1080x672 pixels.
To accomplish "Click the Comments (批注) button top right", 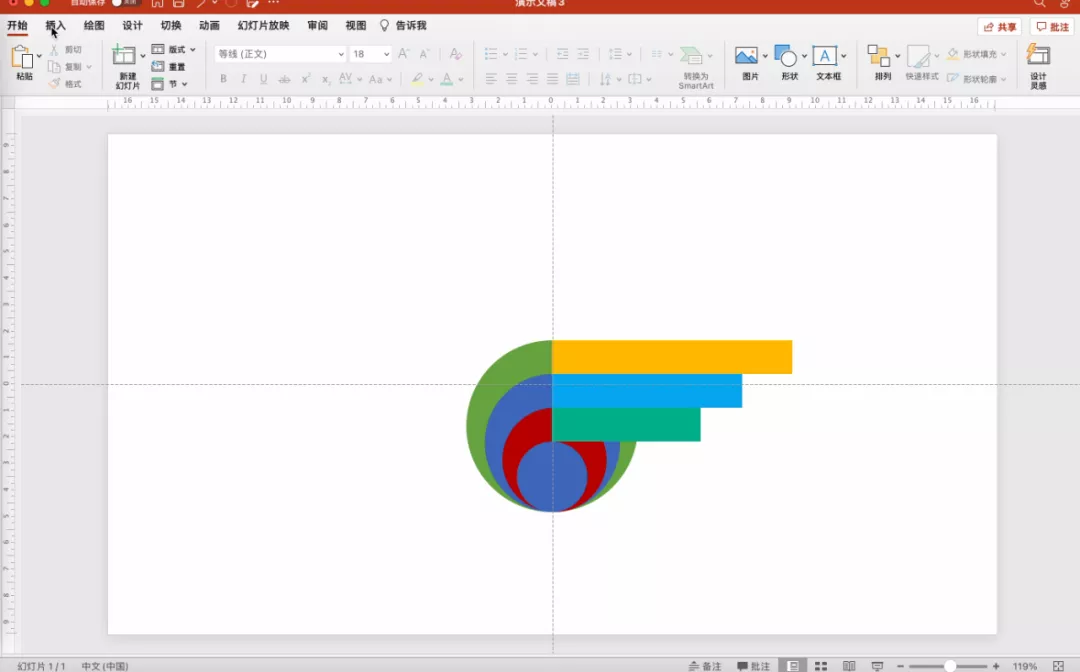I will (1052, 27).
